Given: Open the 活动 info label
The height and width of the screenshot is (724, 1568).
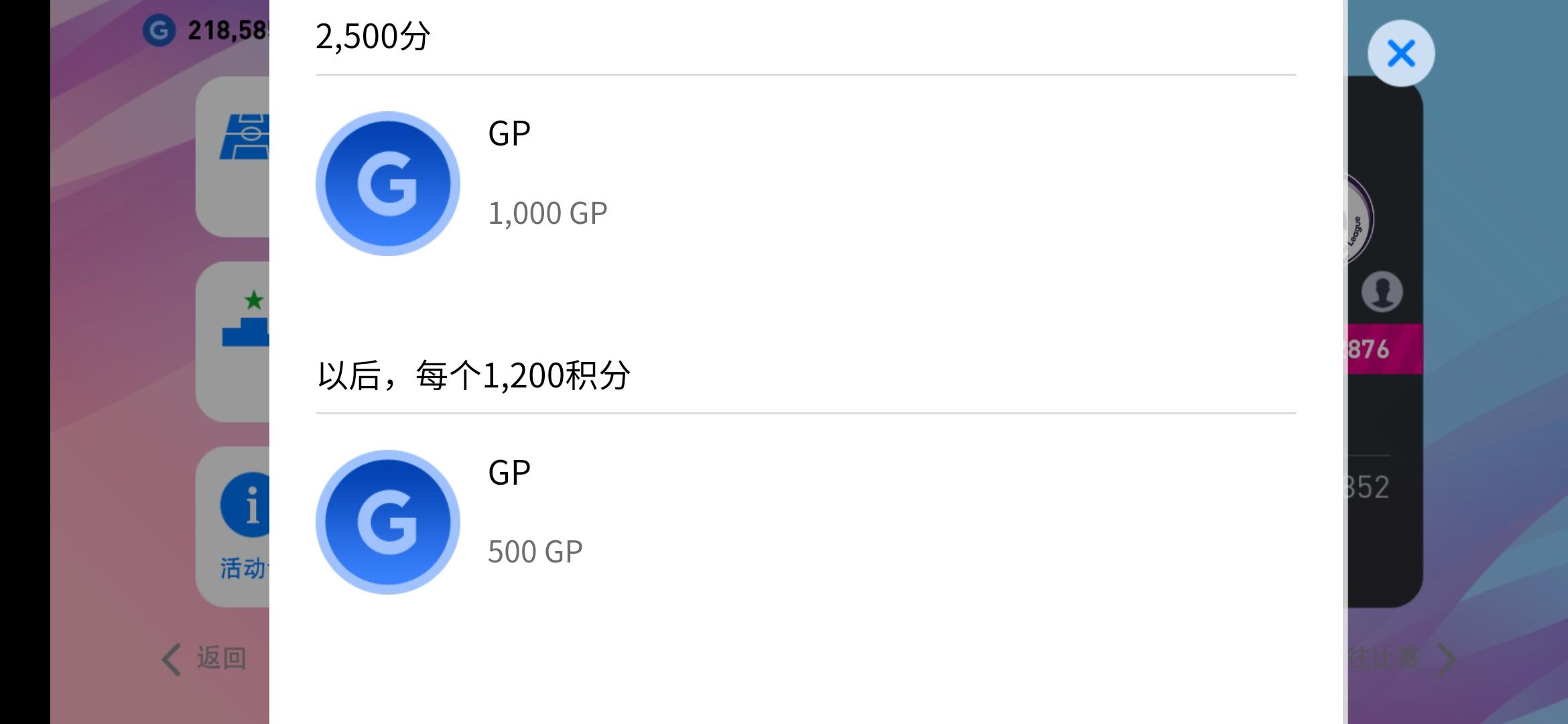Looking at the screenshot, I should (245, 568).
